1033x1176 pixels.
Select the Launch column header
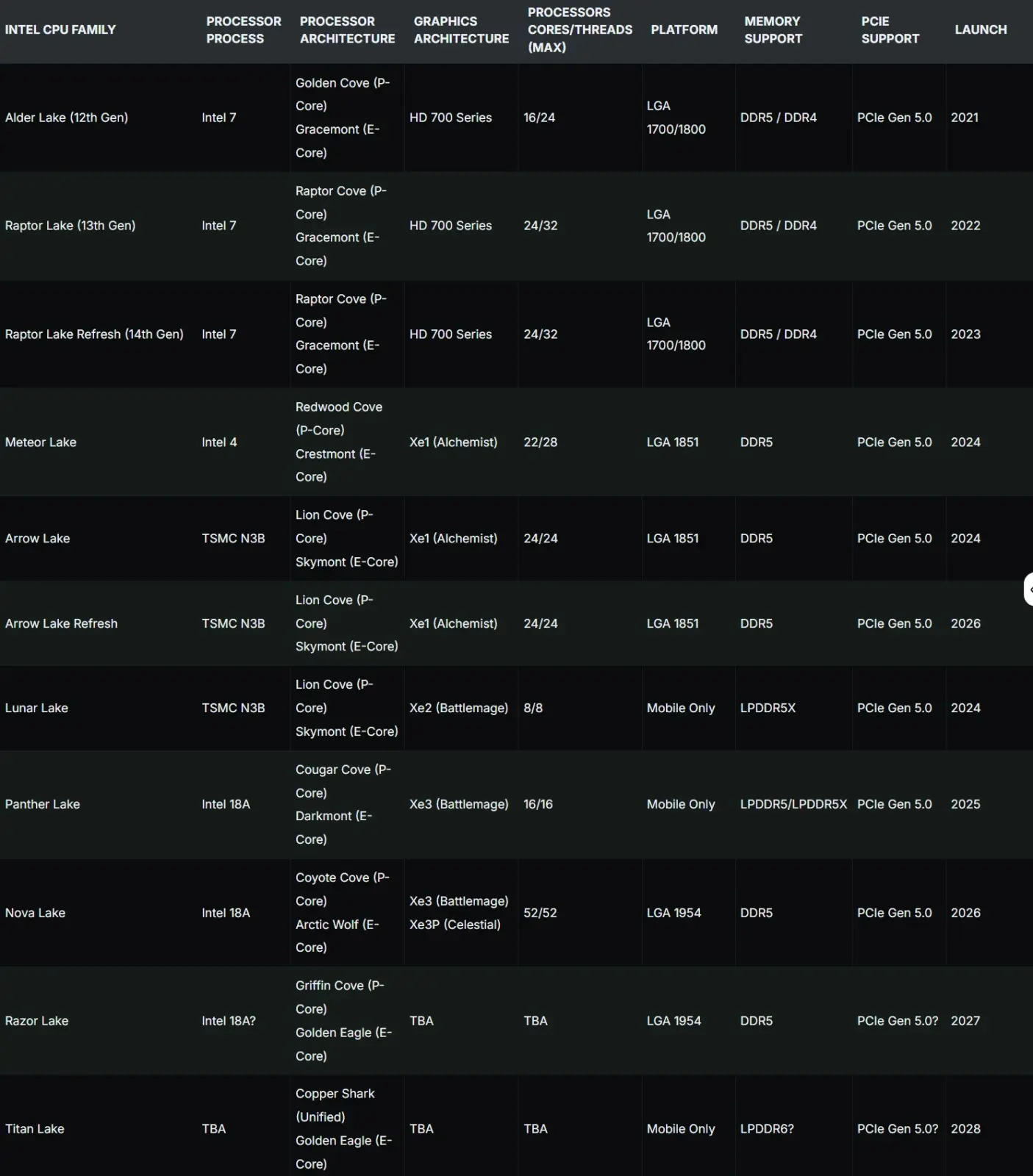pyautogui.click(x=981, y=29)
